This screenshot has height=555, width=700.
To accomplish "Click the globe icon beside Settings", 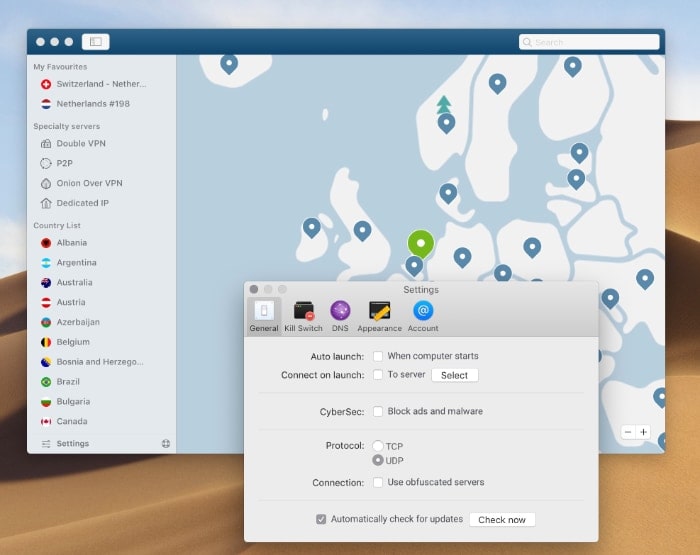I will pos(166,443).
